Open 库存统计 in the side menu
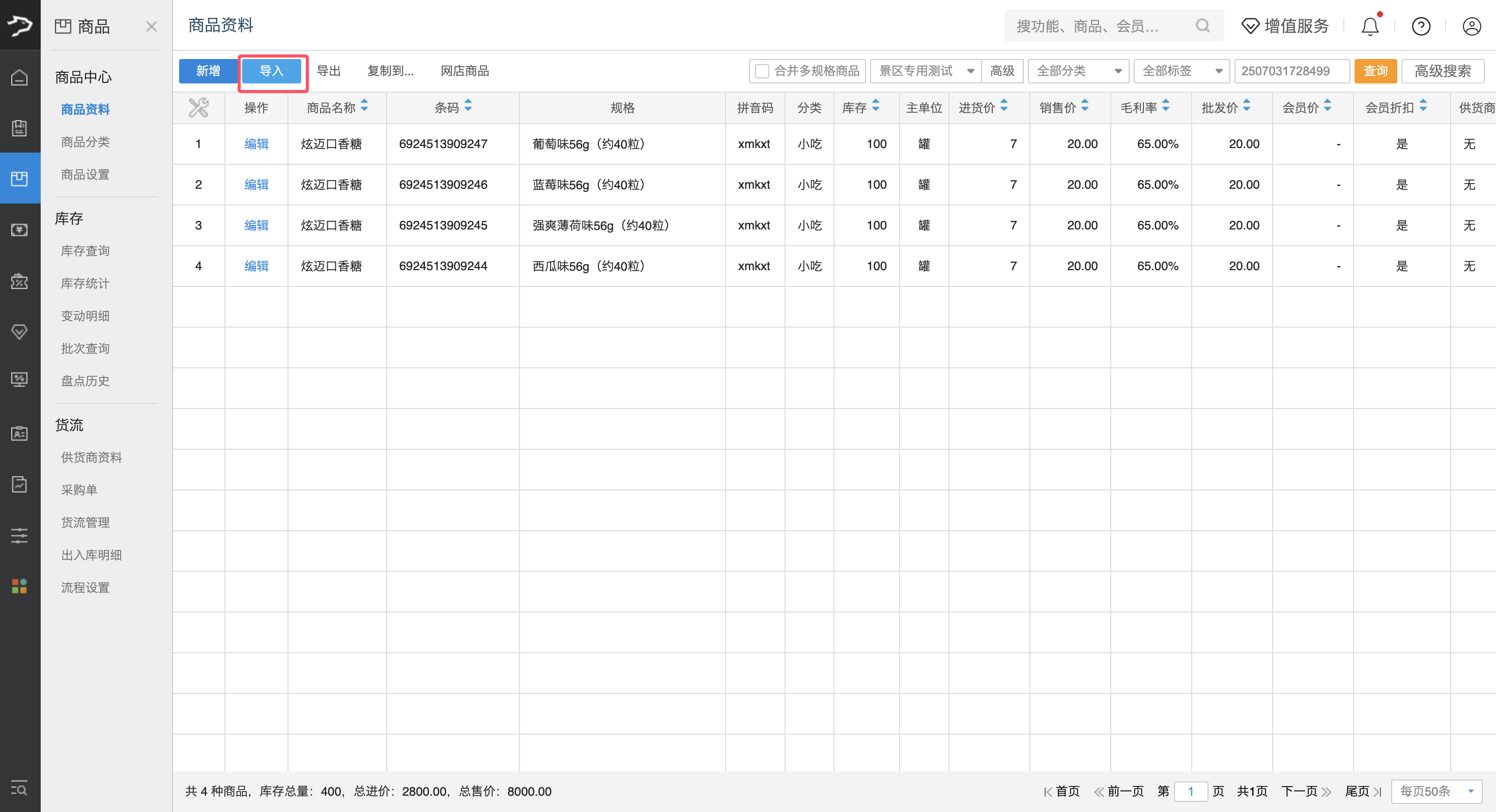Image resolution: width=1496 pixels, height=812 pixels. 85,283
